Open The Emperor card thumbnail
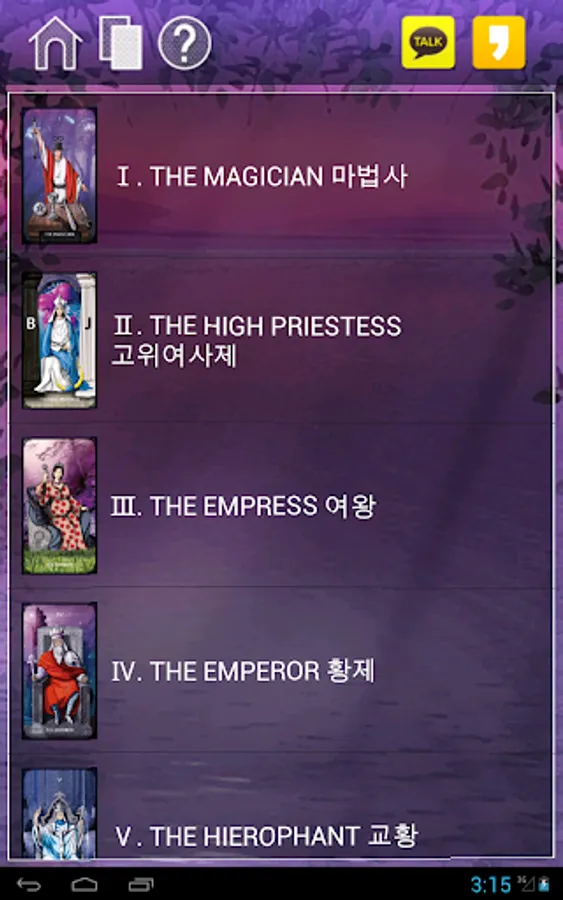Screen dimensions: 563x900 [x=59, y=670]
